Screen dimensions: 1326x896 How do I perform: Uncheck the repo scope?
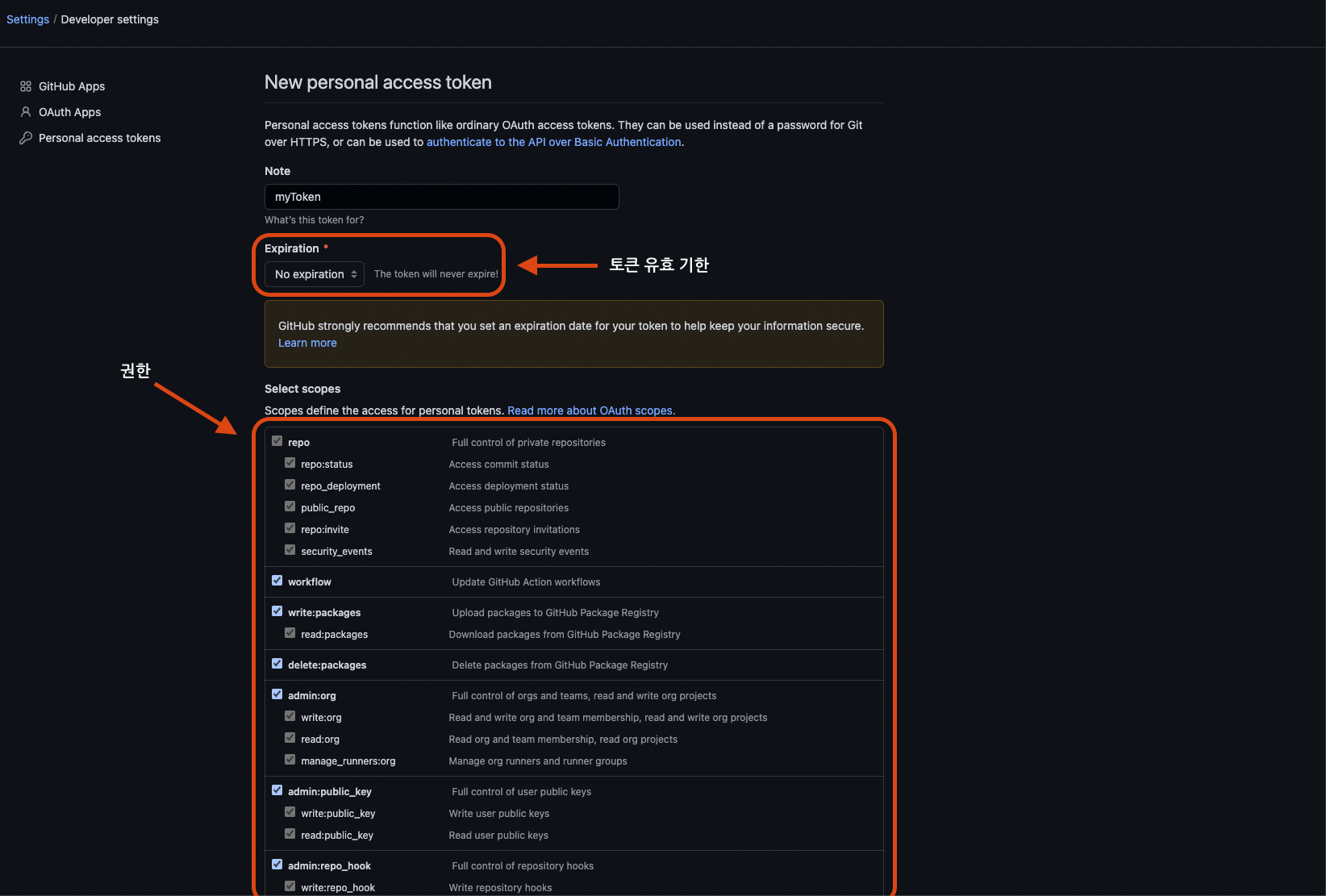[x=277, y=441]
